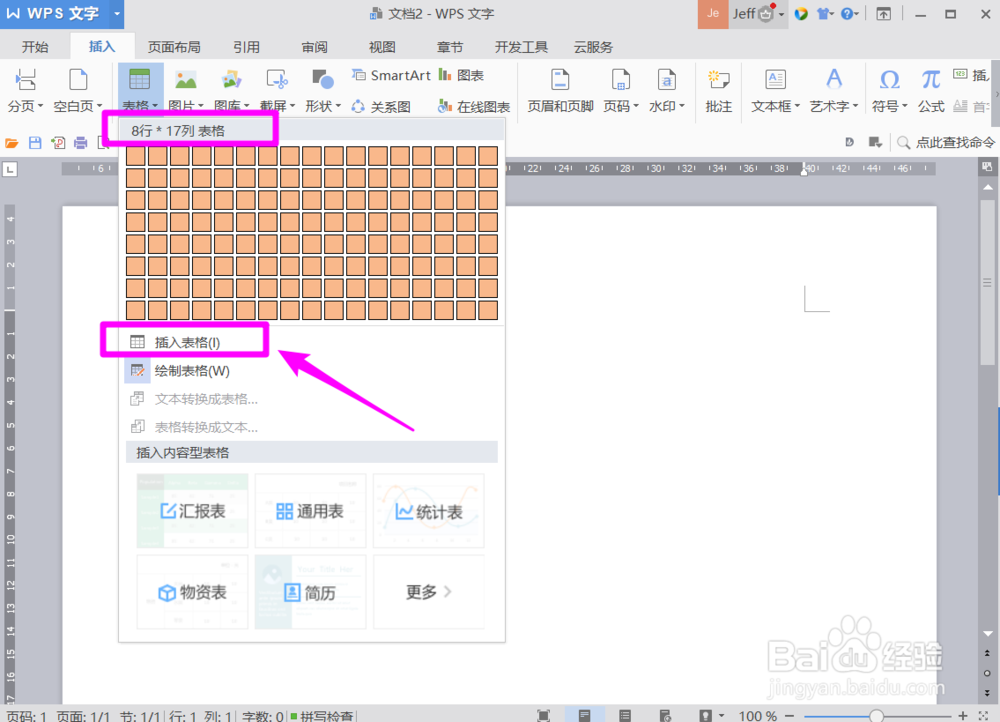
Task: Open the 批注 (comment) tool
Action: click(718, 88)
